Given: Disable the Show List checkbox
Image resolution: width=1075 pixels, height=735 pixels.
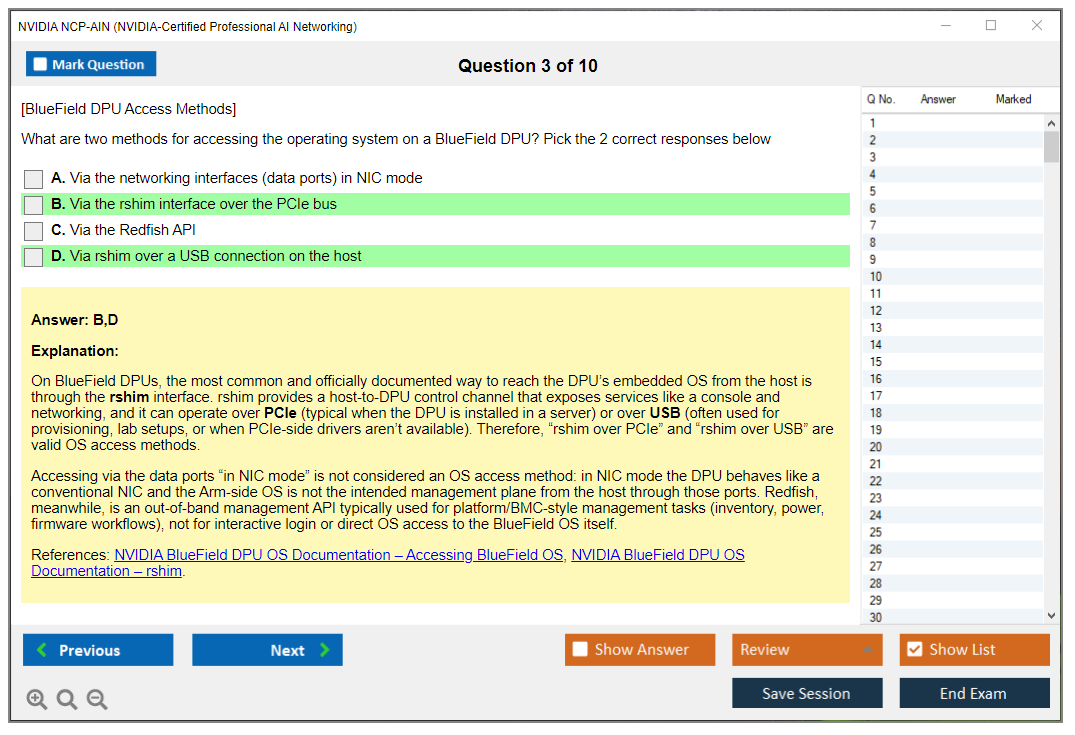Looking at the screenshot, I should pyautogui.click(x=914, y=649).
